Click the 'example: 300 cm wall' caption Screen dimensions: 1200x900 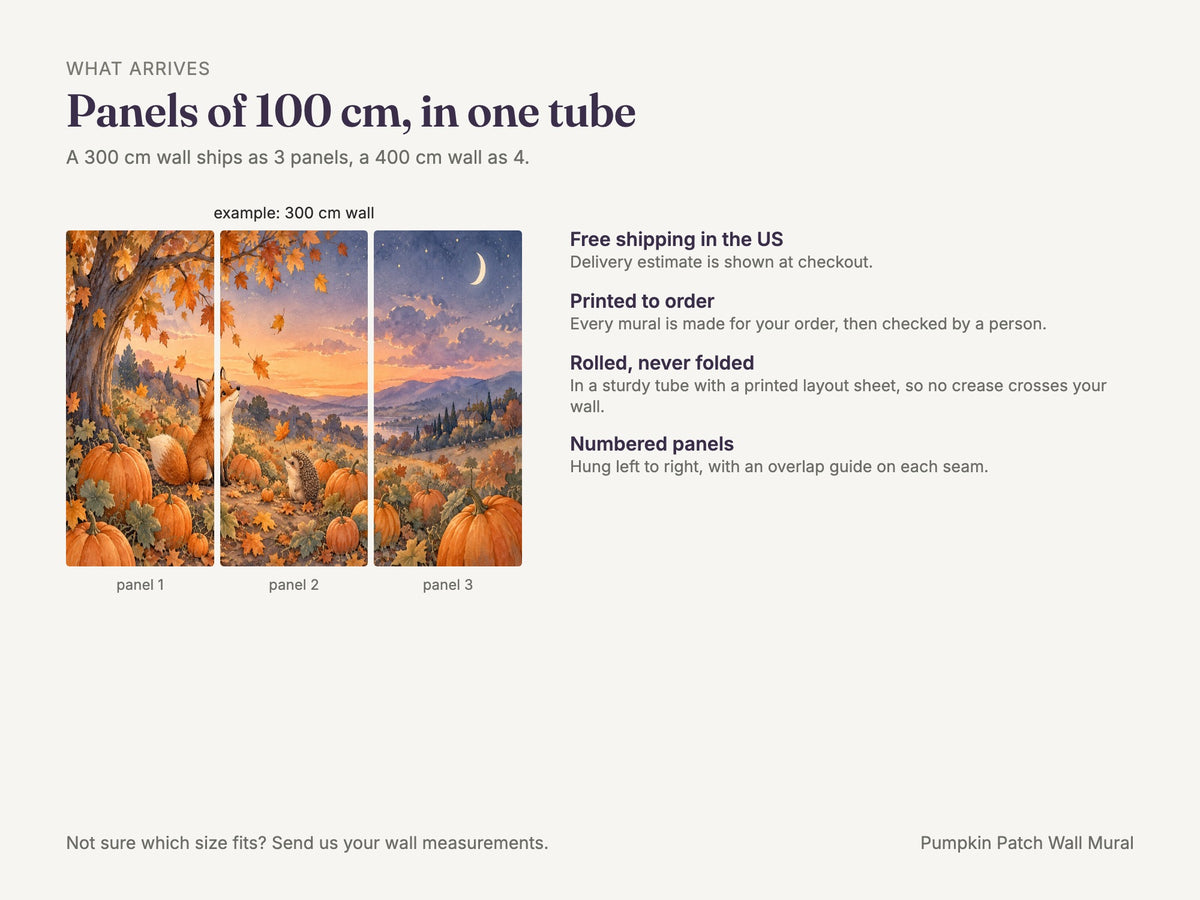point(294,213)
